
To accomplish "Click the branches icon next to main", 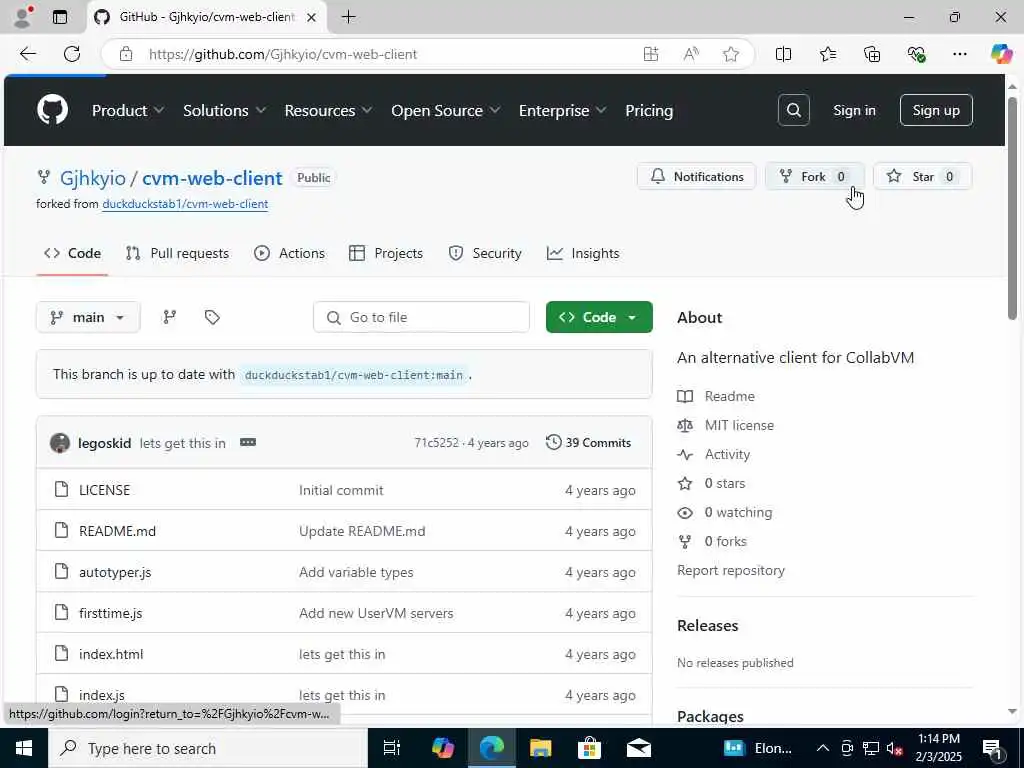I will tap(170, 317).
